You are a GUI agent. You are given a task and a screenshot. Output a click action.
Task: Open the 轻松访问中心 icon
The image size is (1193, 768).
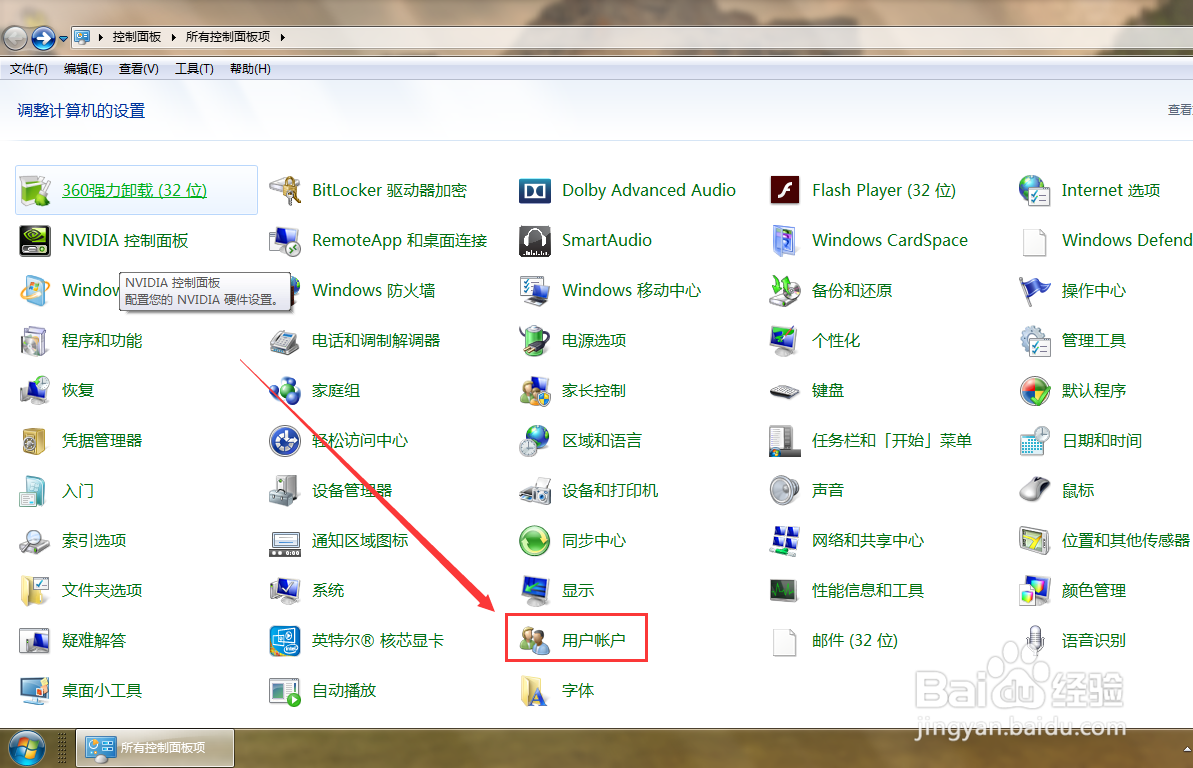tap(285, 441)
